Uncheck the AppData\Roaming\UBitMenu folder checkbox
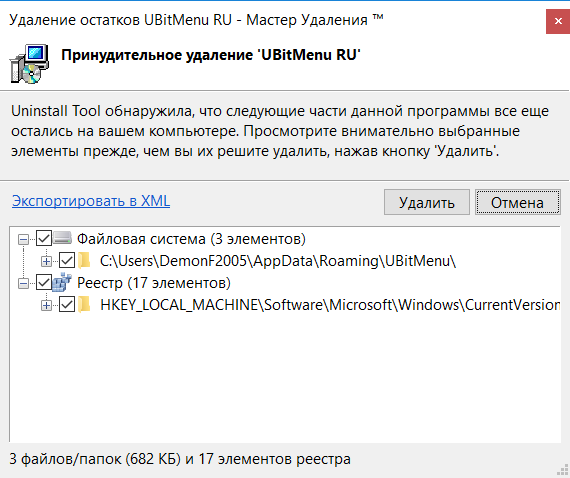The image size is (570, 478). pos(67,261)
